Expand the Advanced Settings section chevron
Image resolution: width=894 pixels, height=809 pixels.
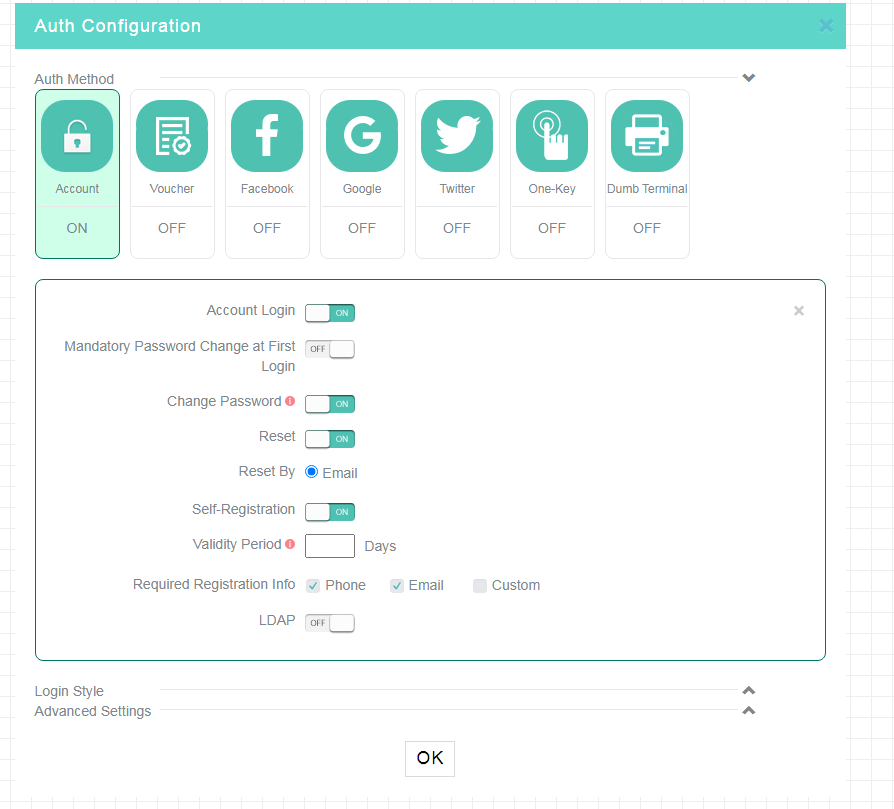click(749, 710)
